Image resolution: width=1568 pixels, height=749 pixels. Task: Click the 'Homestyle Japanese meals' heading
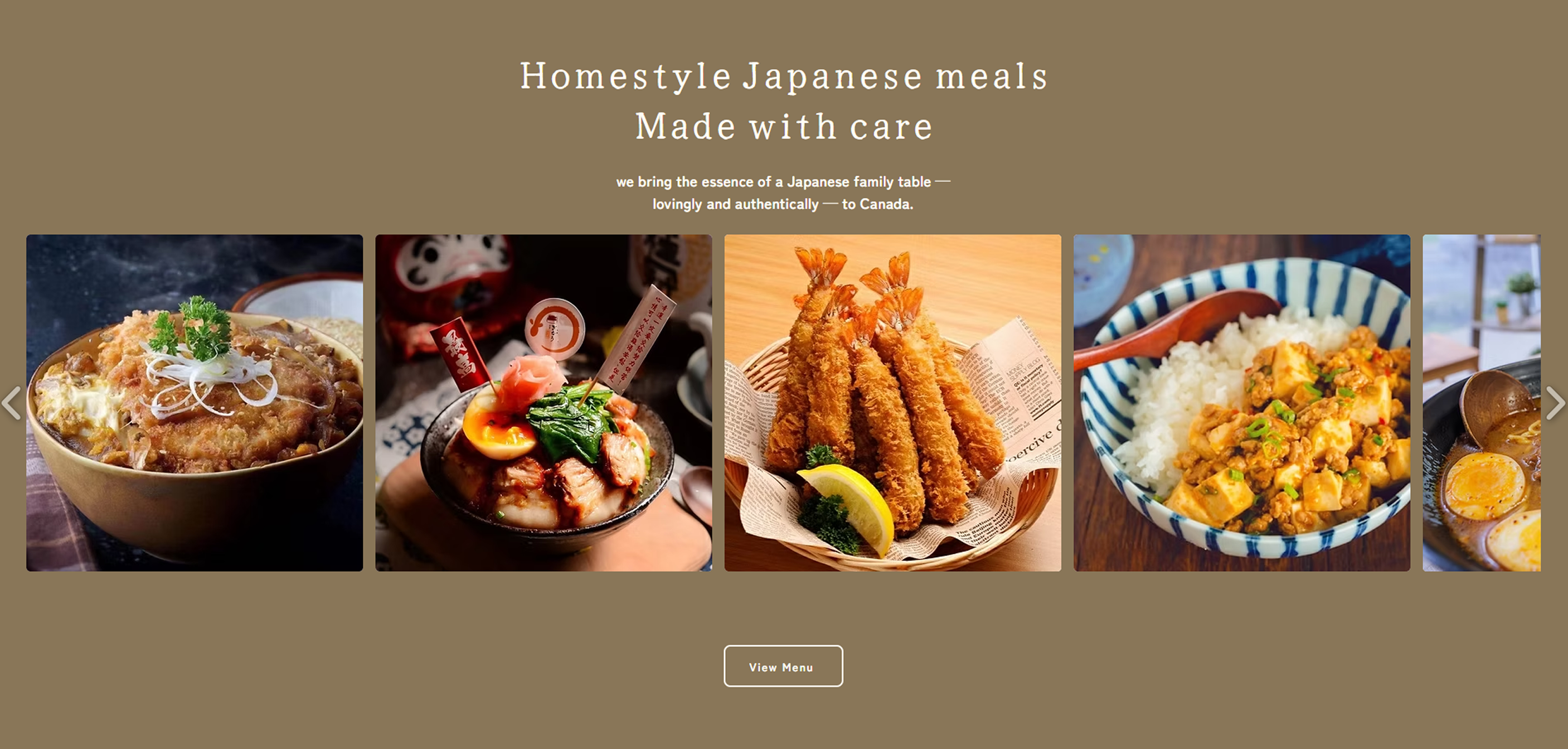pyautogui.click(x=783, y=77)
